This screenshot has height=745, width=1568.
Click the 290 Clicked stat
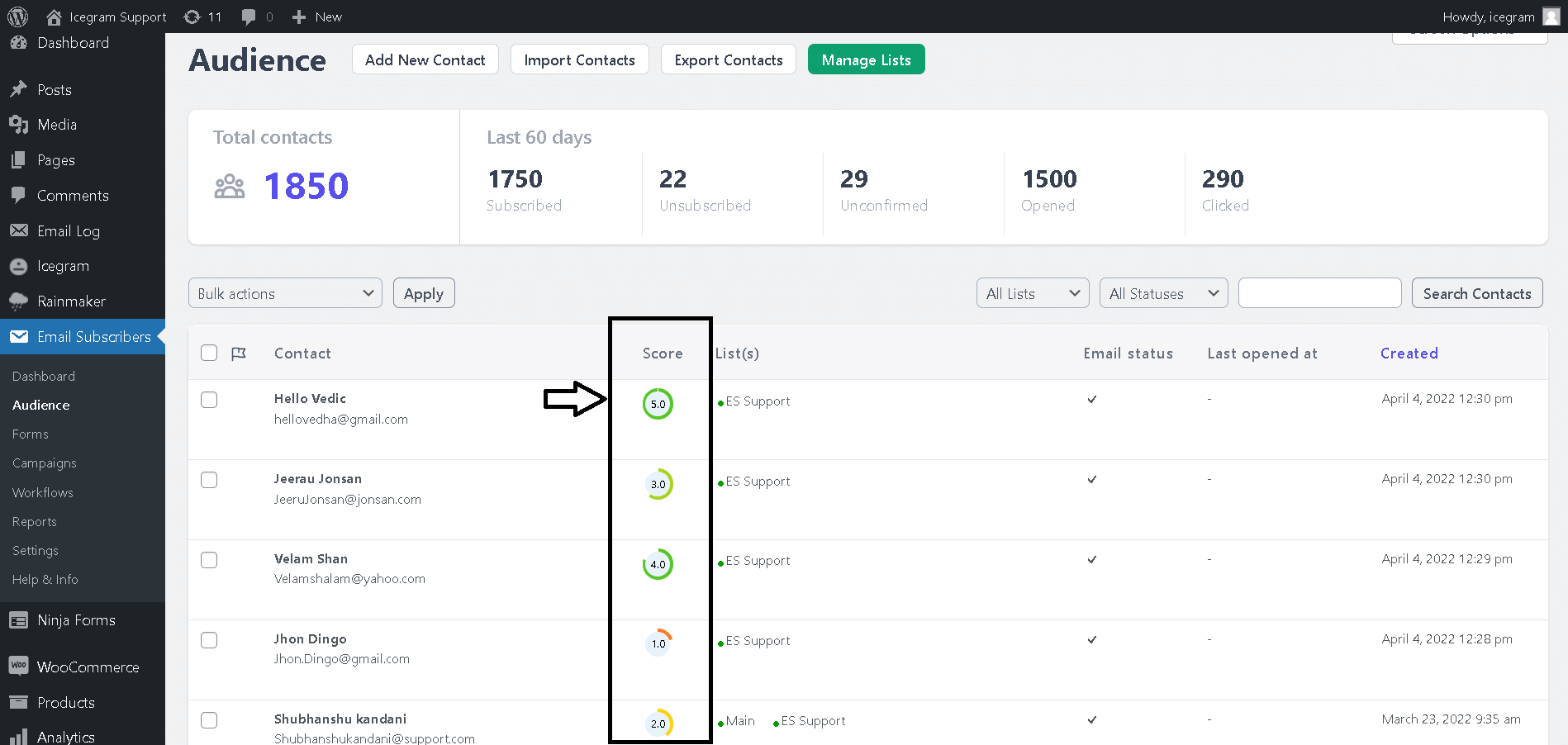tap(1226, 190)
